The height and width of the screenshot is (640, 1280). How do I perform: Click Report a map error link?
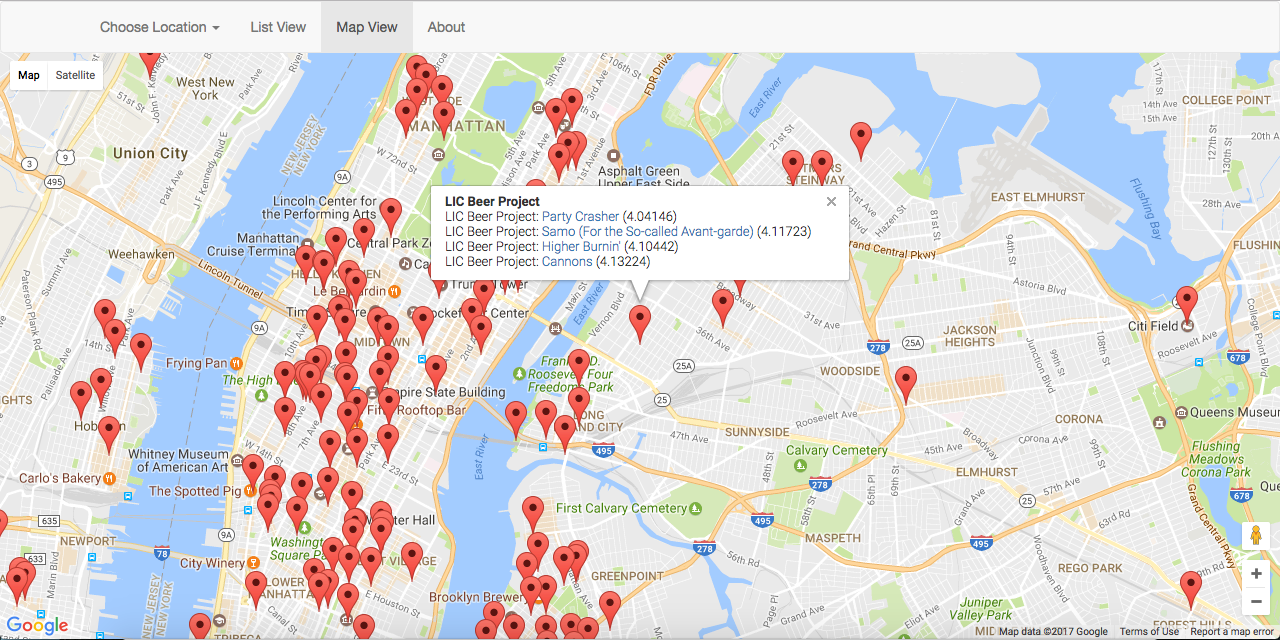pos(1232,632)
